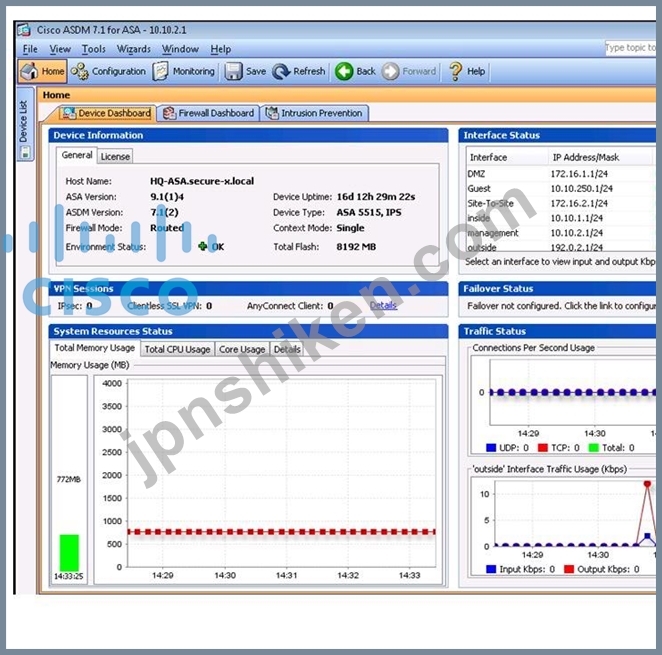This screenshot has width=662, height=655.
Task: Switch to the License tab
Action: point(115,157)
